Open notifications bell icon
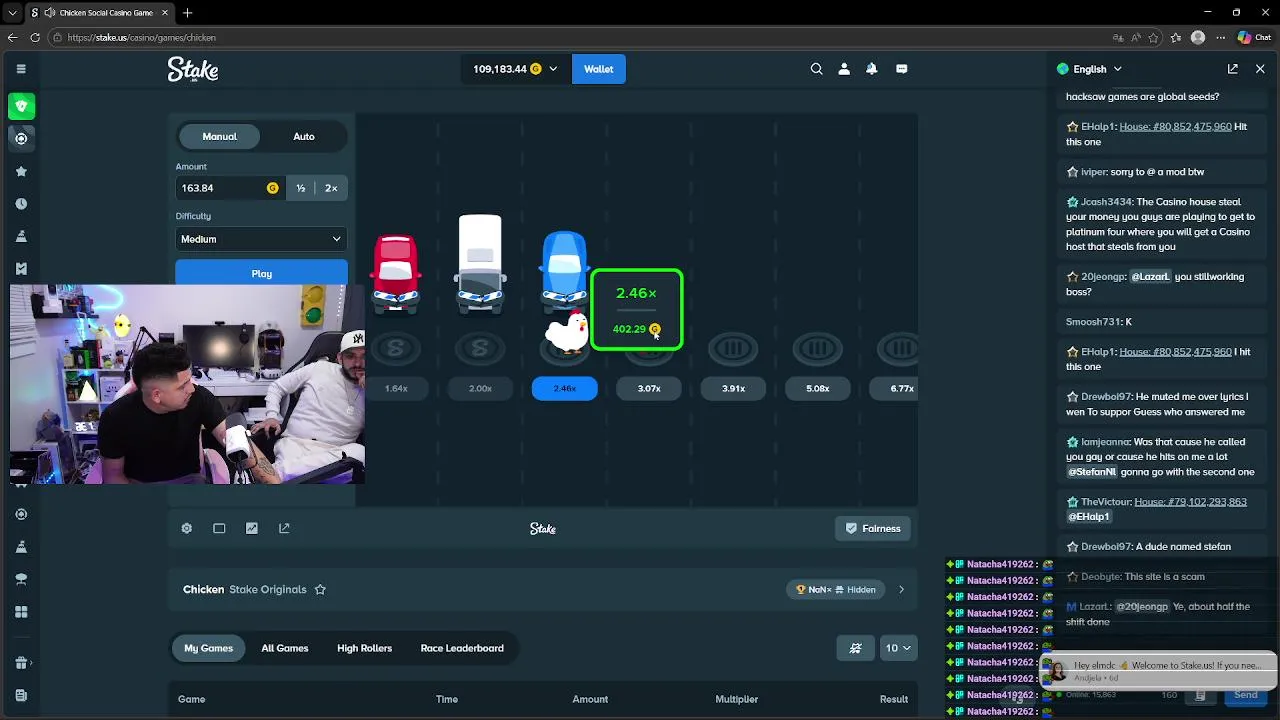Image resolution: width=1280 pixels, height=720 pixels. (x=872, y=69)
